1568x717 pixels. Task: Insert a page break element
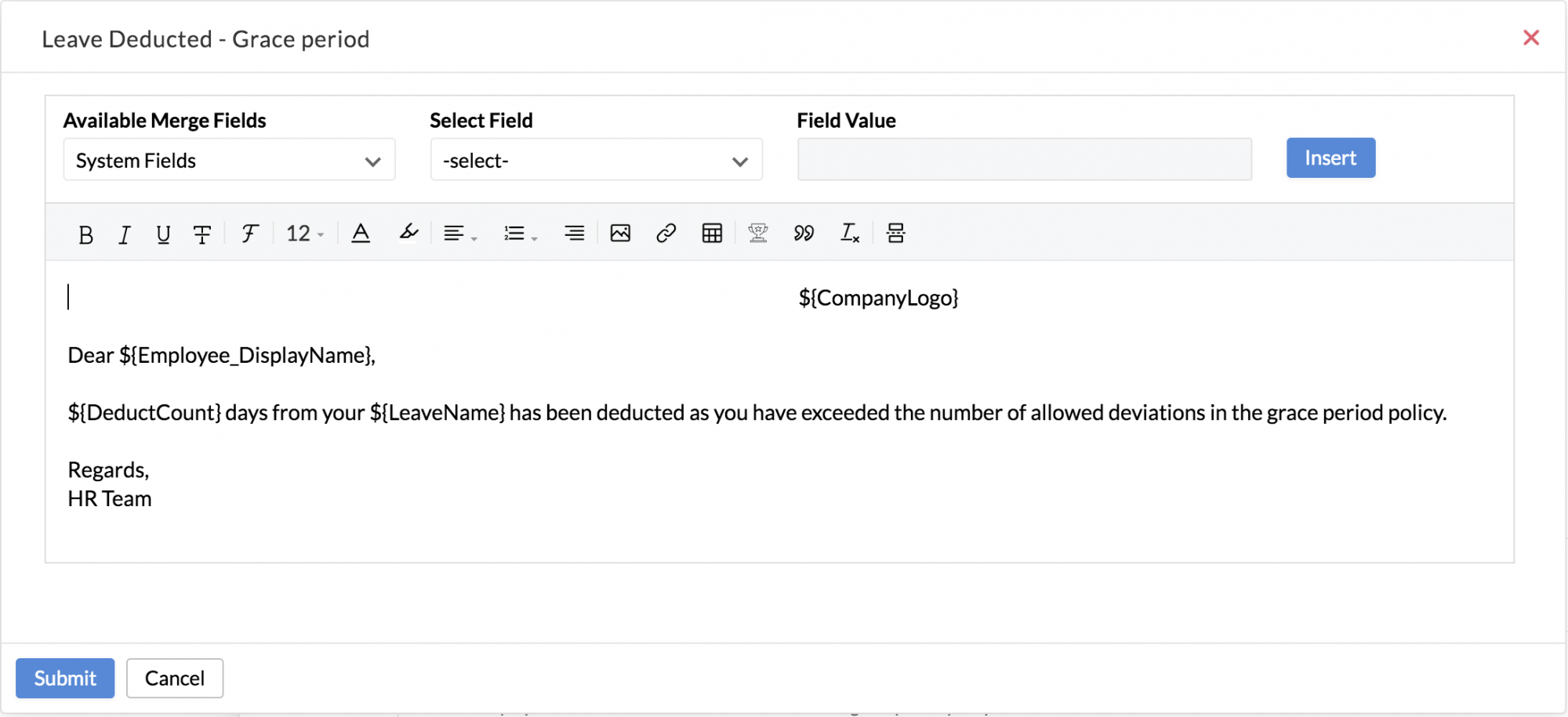coord(896,233)
